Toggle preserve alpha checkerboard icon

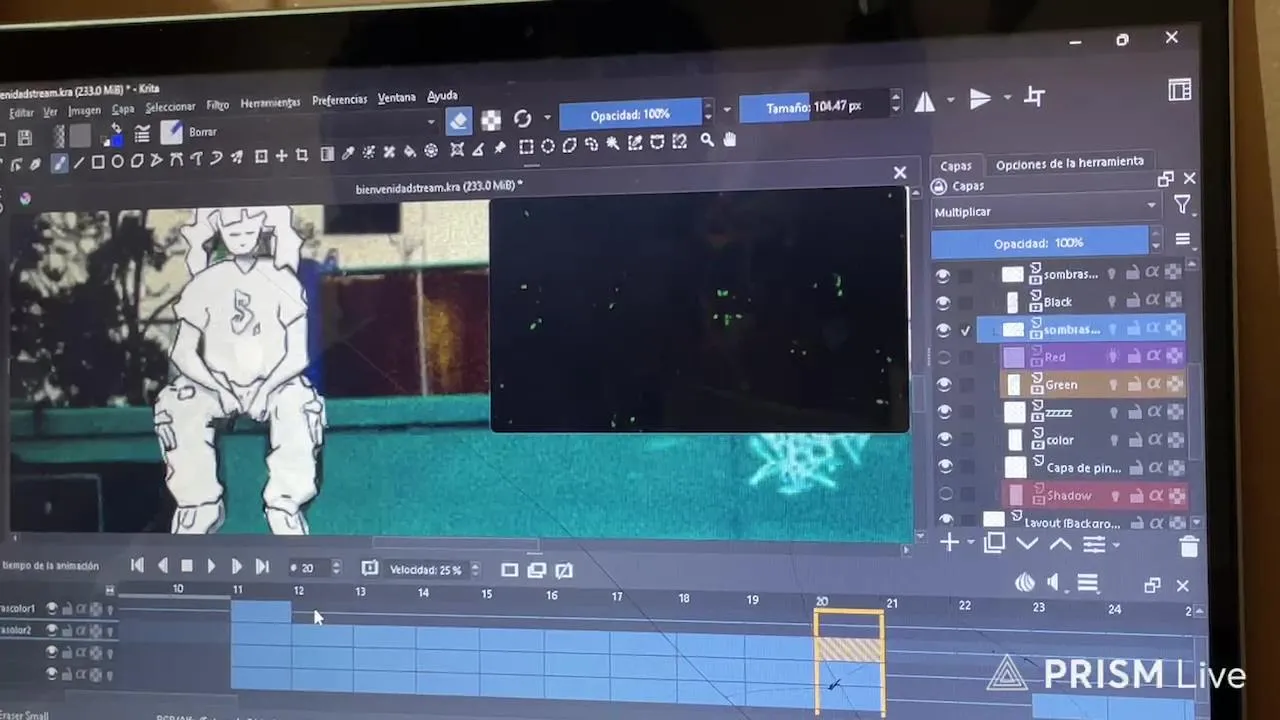coord(491,120)
